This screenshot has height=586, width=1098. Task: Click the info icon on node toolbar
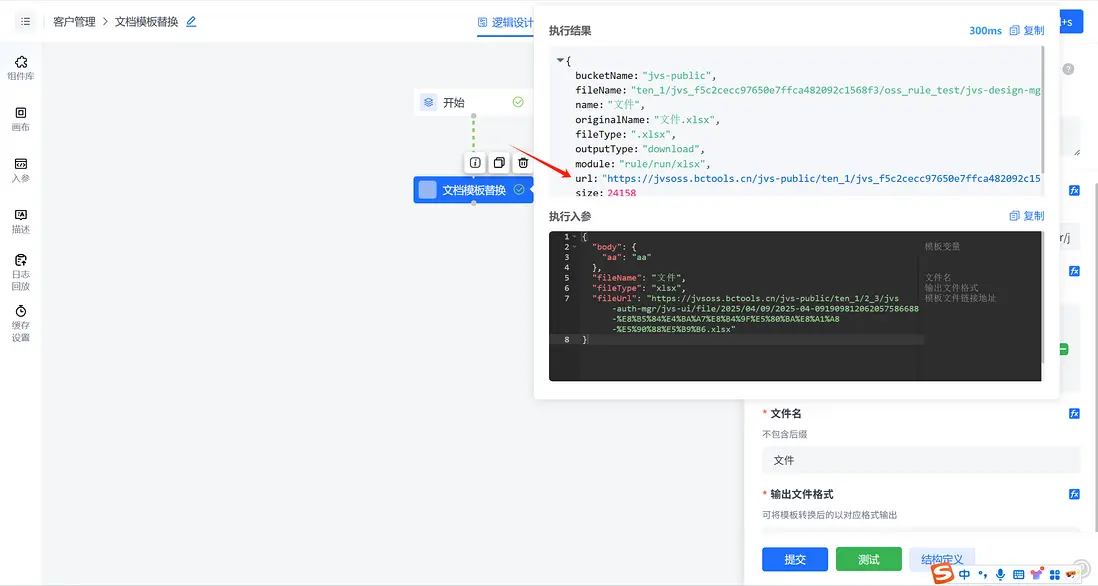[x=475, y=162]
